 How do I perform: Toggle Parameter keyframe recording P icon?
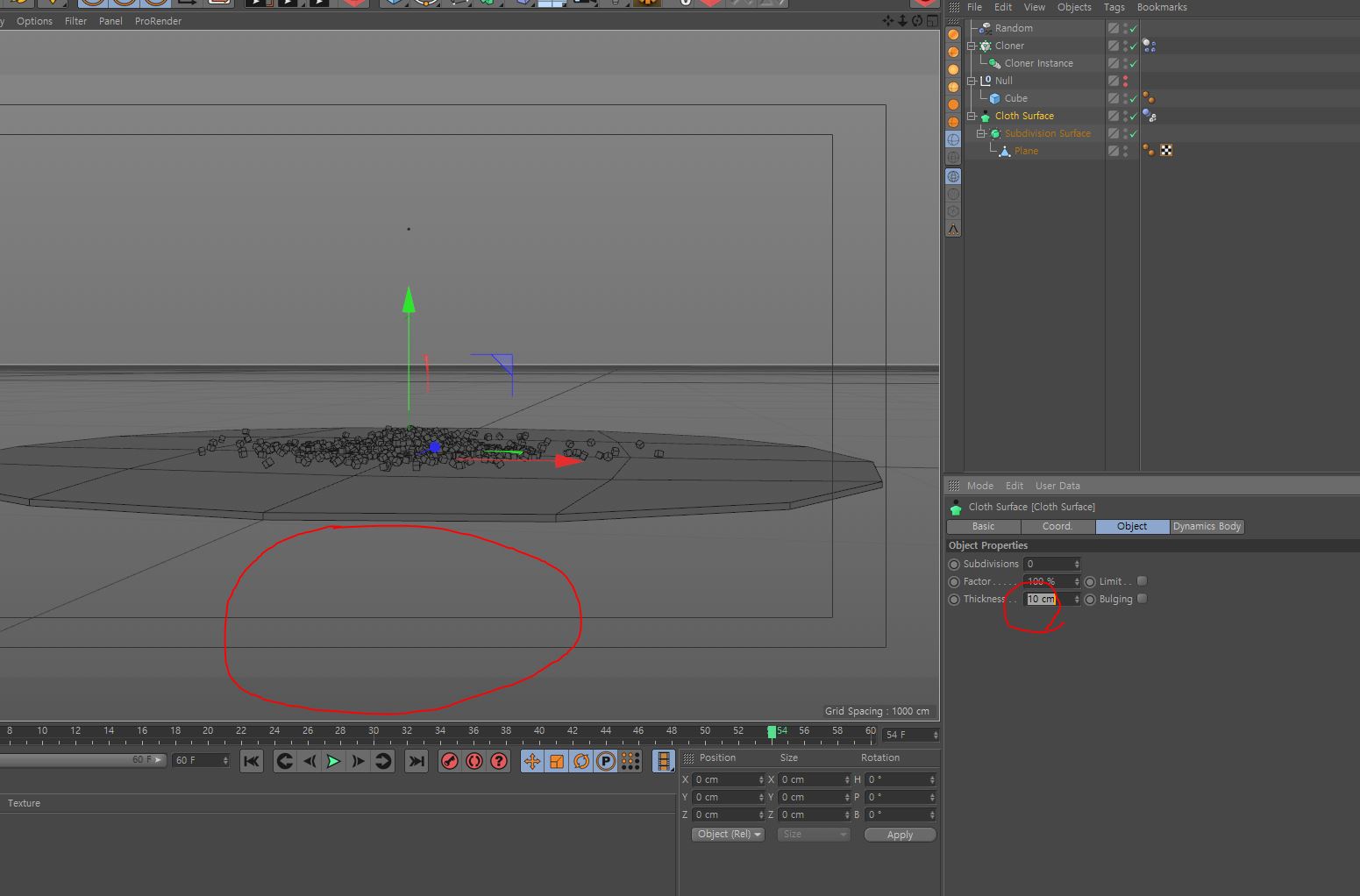(x=606, y=761)
